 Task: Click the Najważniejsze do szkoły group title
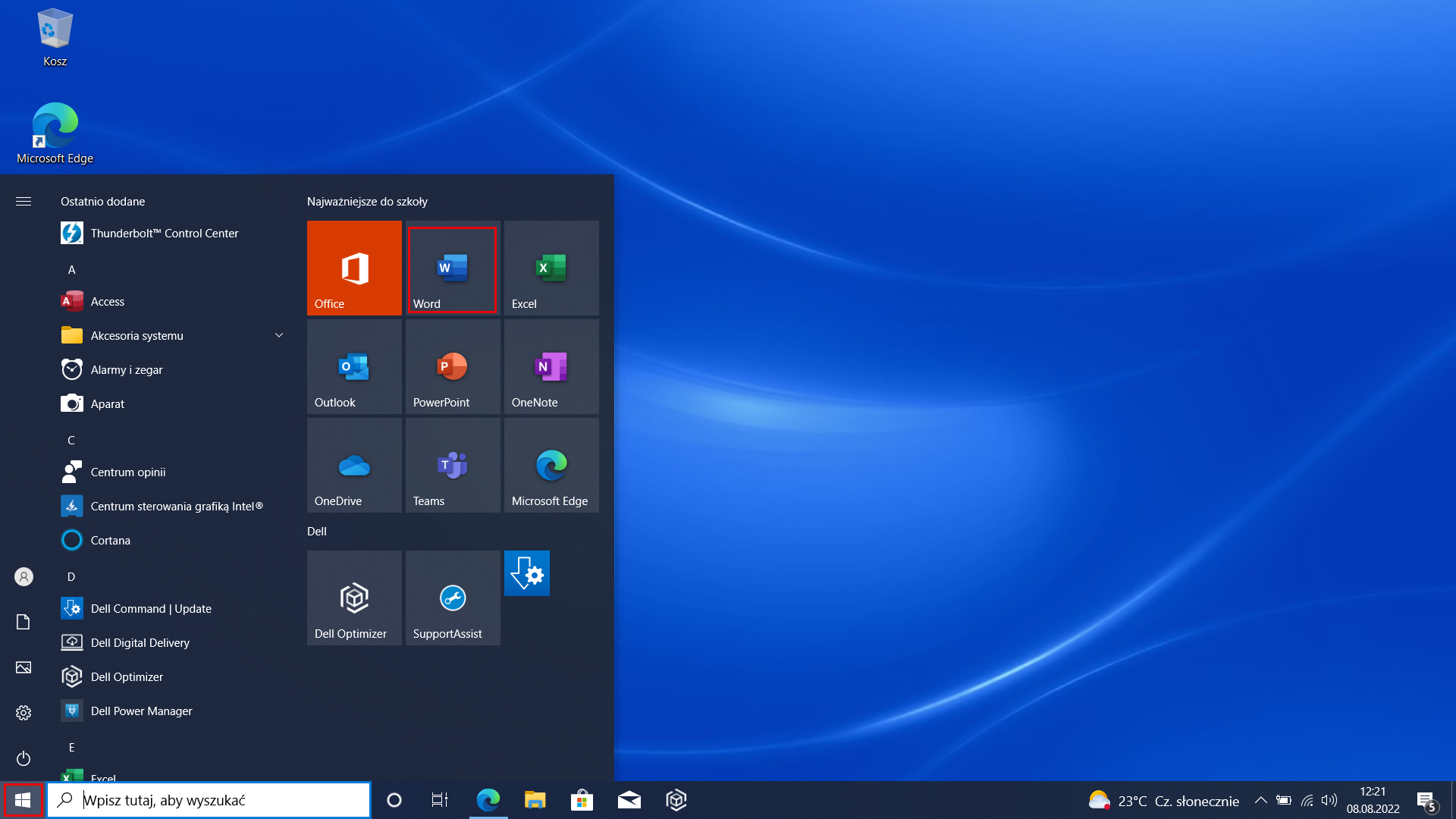(367, 201)
